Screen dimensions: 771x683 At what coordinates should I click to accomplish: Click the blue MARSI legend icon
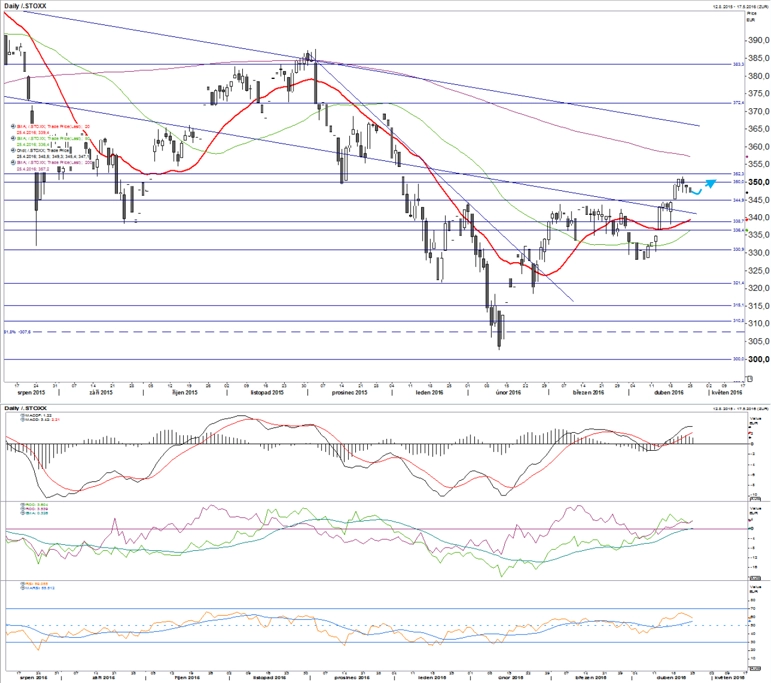pos(22,588)
